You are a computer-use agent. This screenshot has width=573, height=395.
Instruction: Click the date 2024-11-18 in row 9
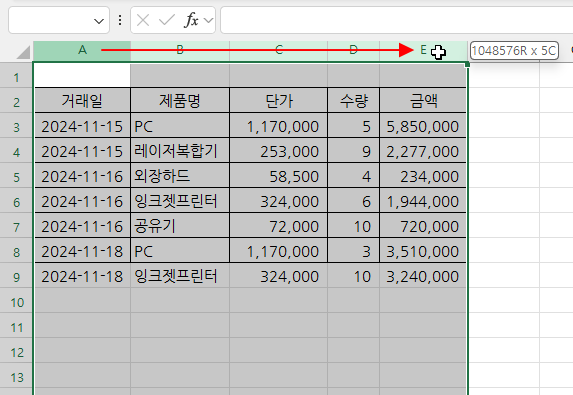82,276
